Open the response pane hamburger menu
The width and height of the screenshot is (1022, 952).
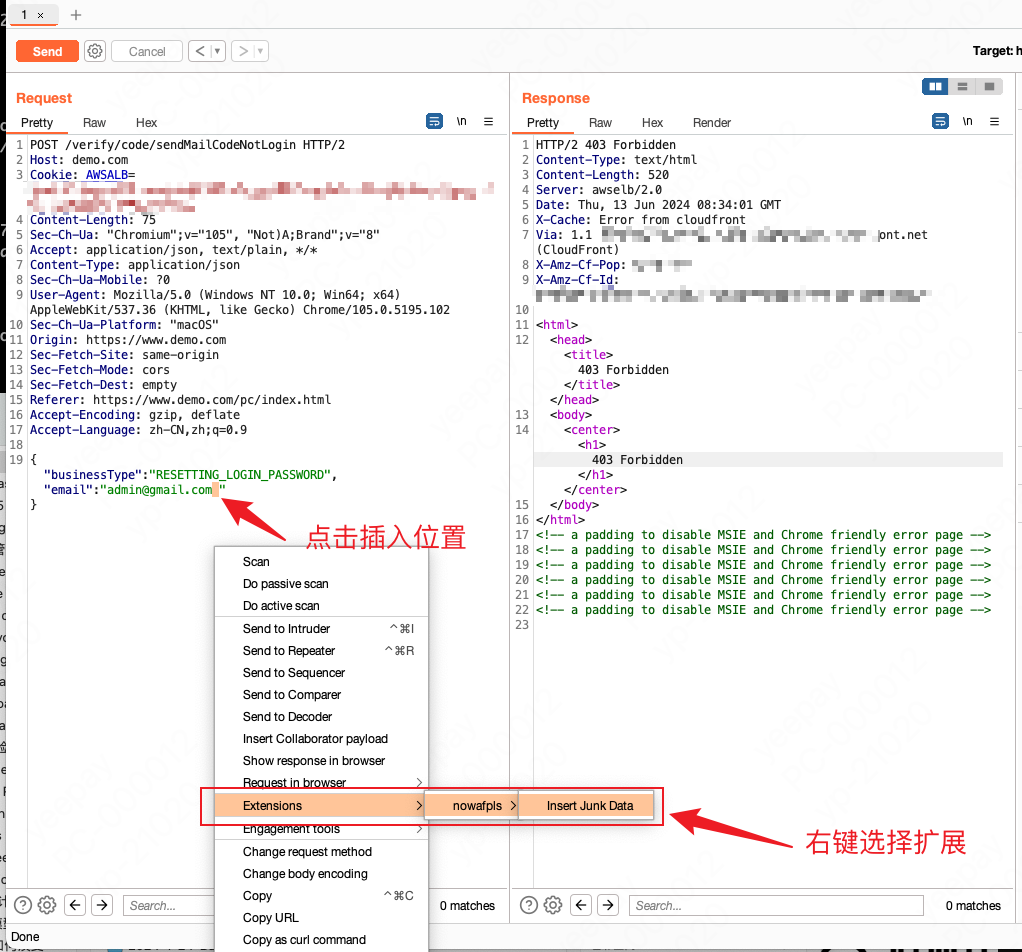[994, 121]
